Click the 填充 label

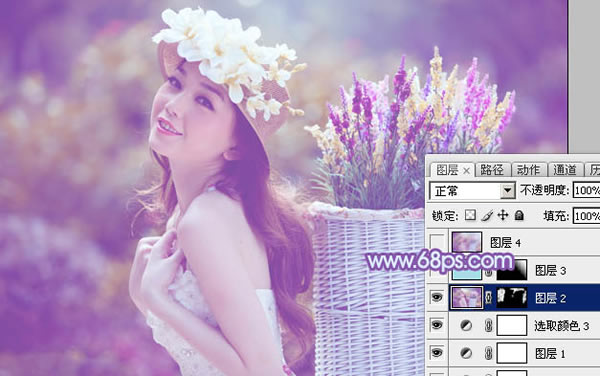click(556, 216)
